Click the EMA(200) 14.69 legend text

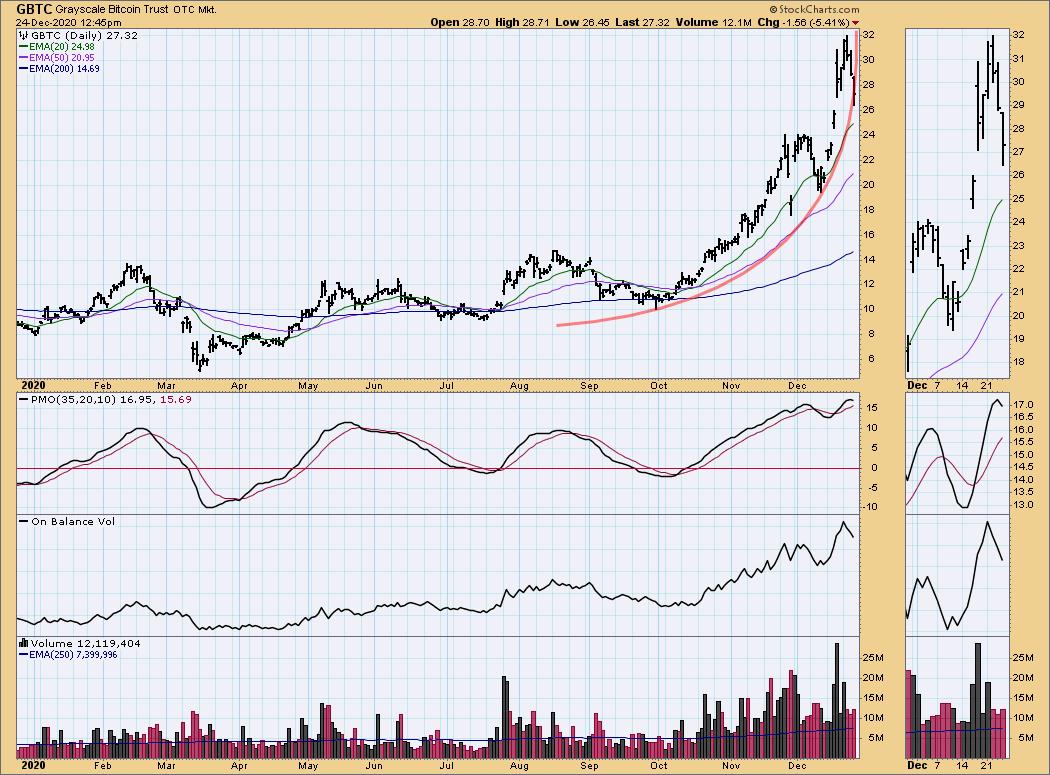[x=64, y=68]
